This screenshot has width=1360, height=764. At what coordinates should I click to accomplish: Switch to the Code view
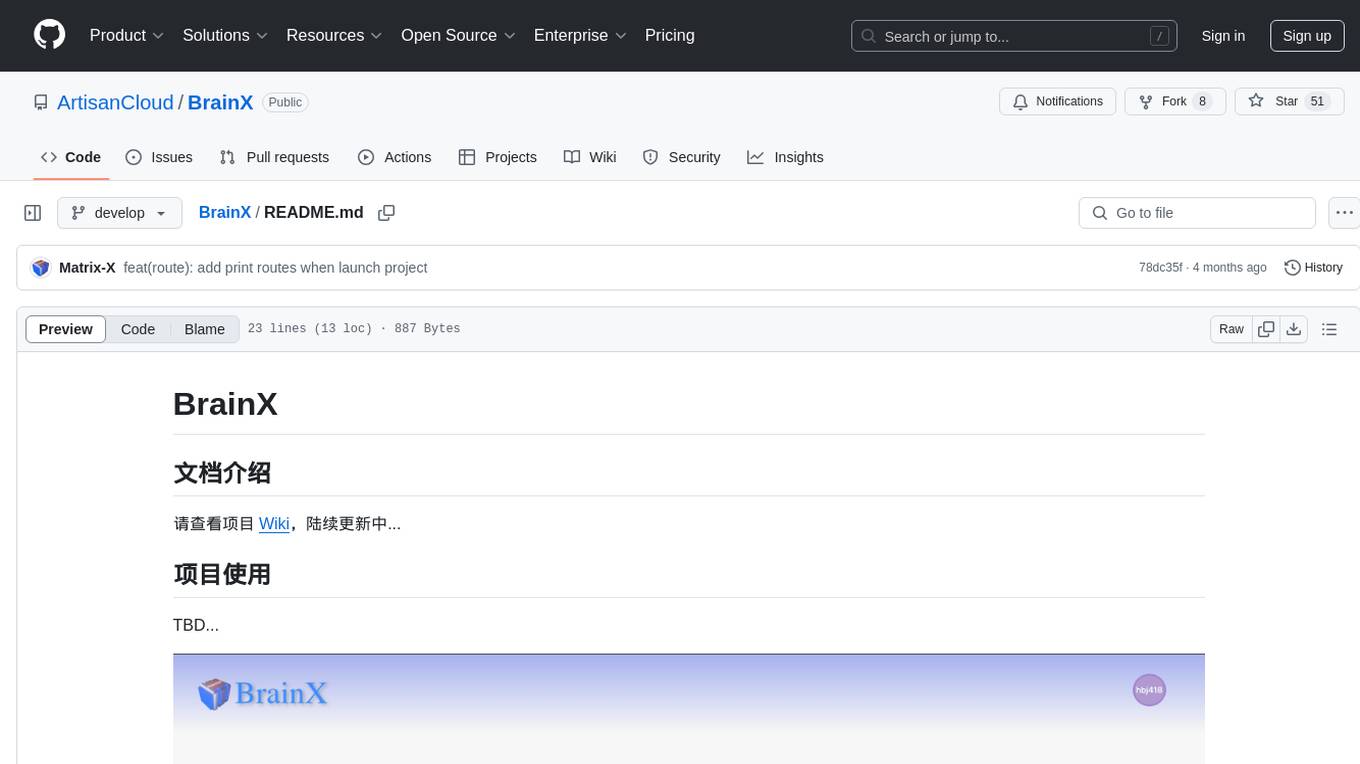(138, 329)
